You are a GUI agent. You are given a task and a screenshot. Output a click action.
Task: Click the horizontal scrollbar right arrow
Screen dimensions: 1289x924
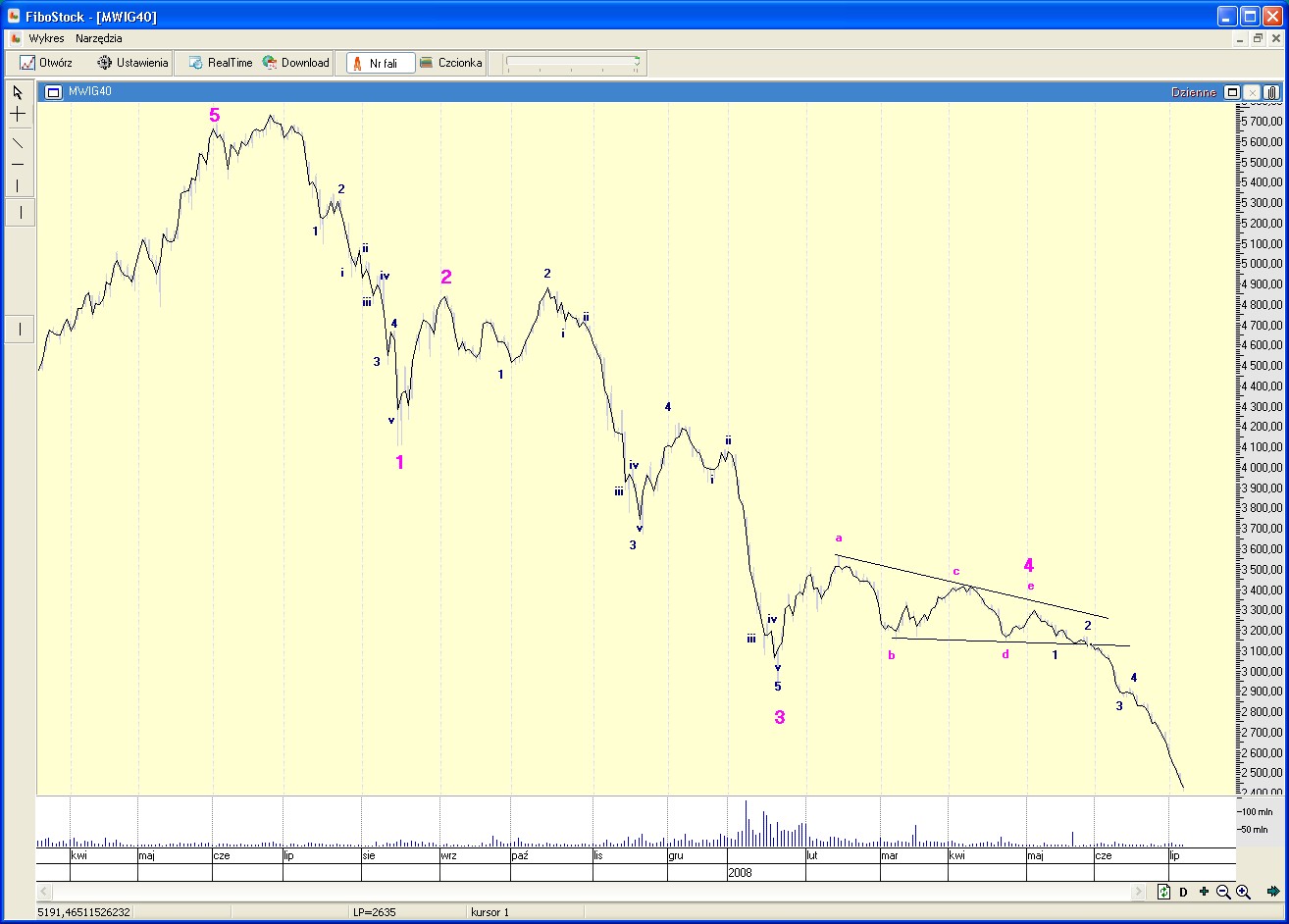[x=1139, y=892]
